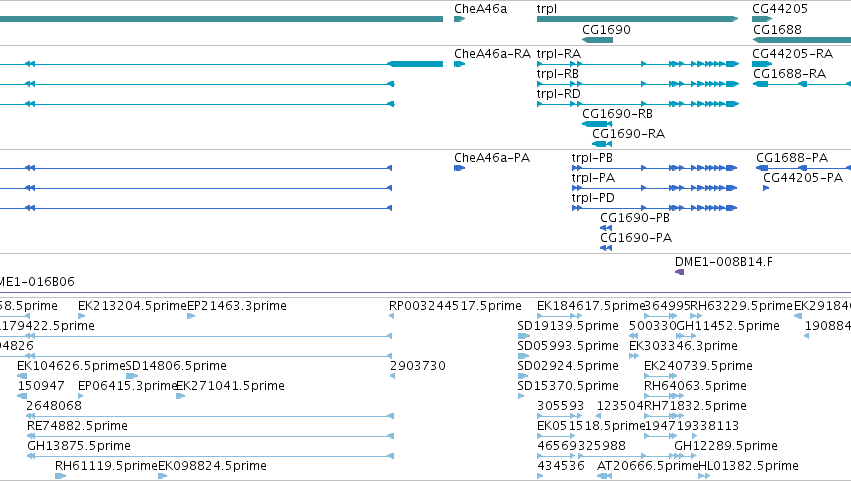
Task: Click the SD19139.5prime EST feature
Action: (x=523, y=336)
